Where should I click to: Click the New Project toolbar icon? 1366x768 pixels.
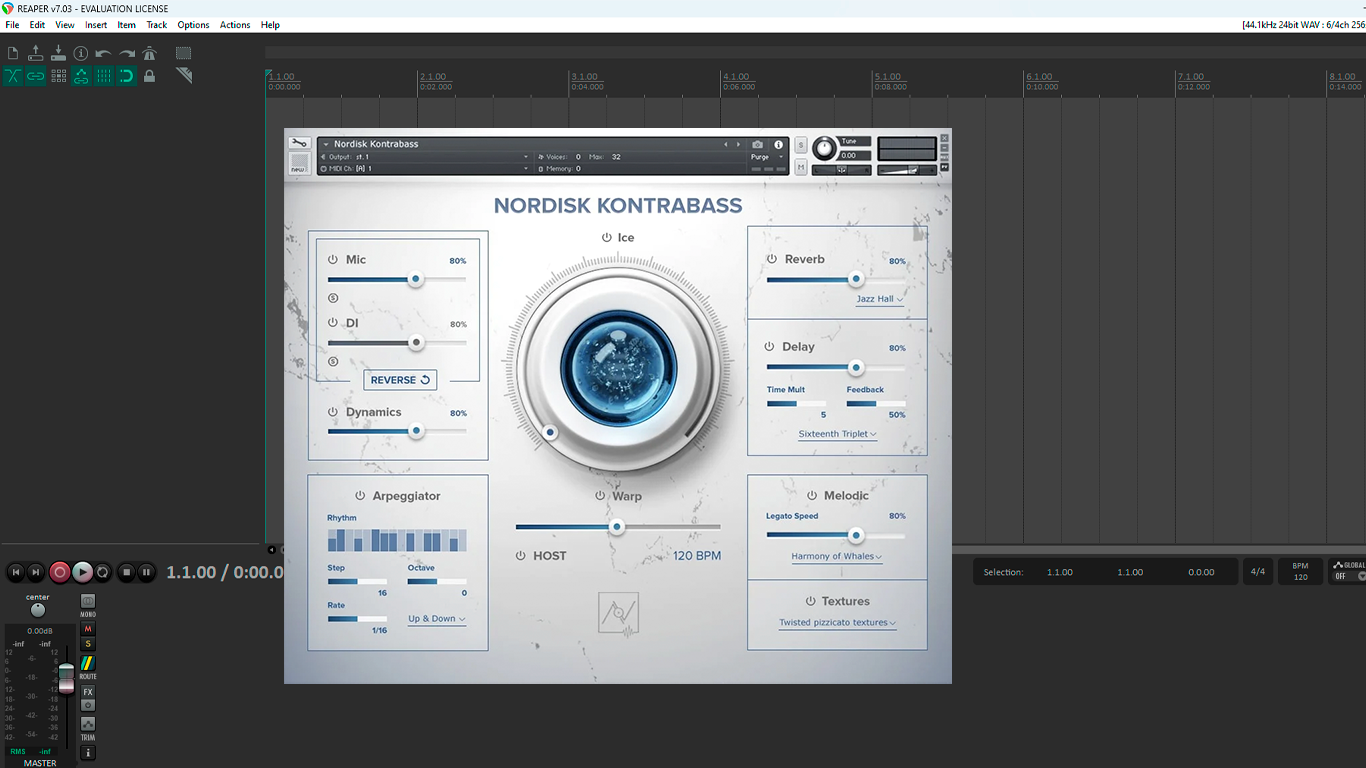[x=13, y=53]
